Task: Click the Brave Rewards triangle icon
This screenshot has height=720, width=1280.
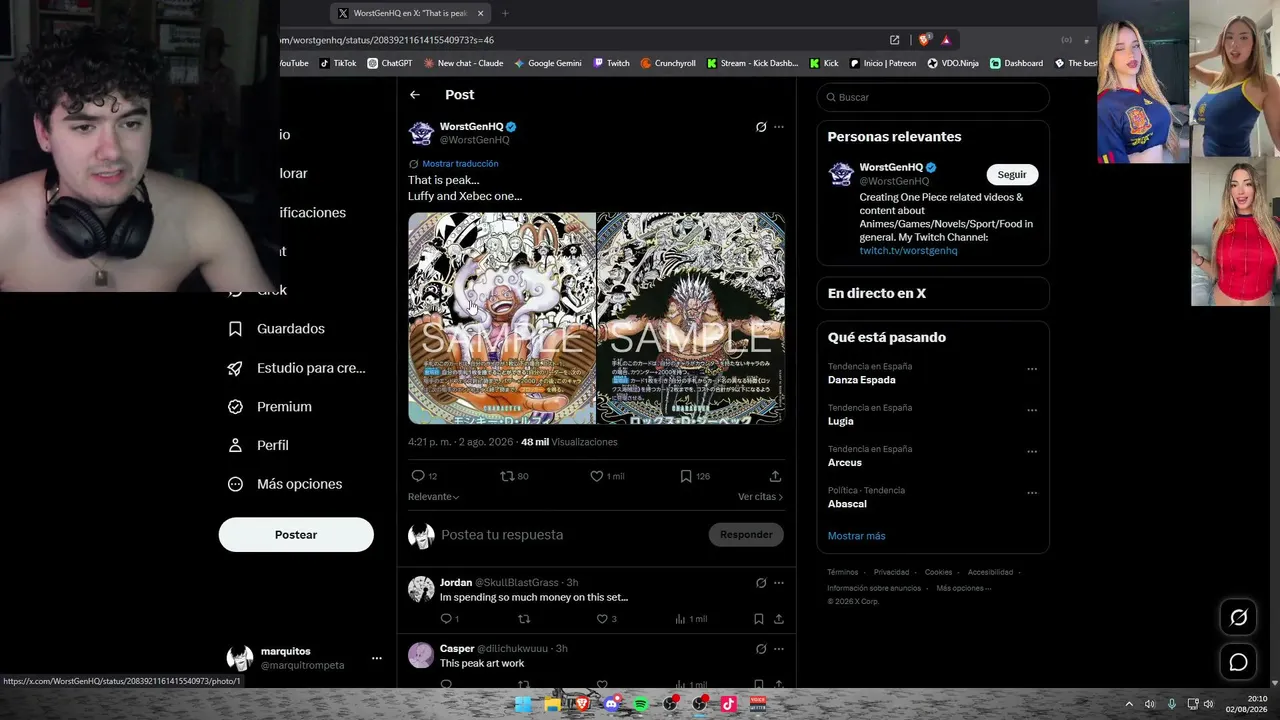Action: 946,40
